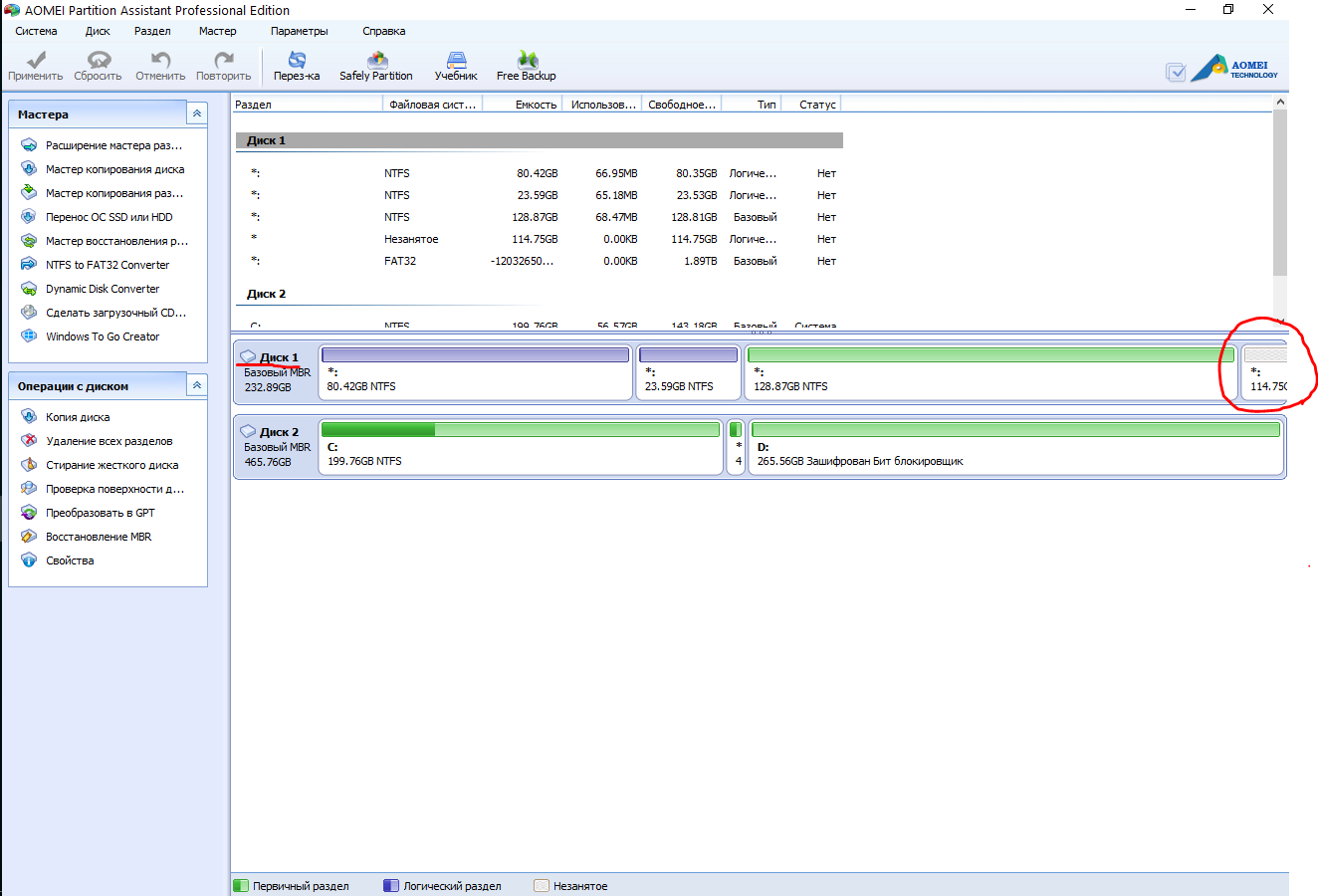Select the 128.87GB NTFS partition in disk map

[990, 372]
